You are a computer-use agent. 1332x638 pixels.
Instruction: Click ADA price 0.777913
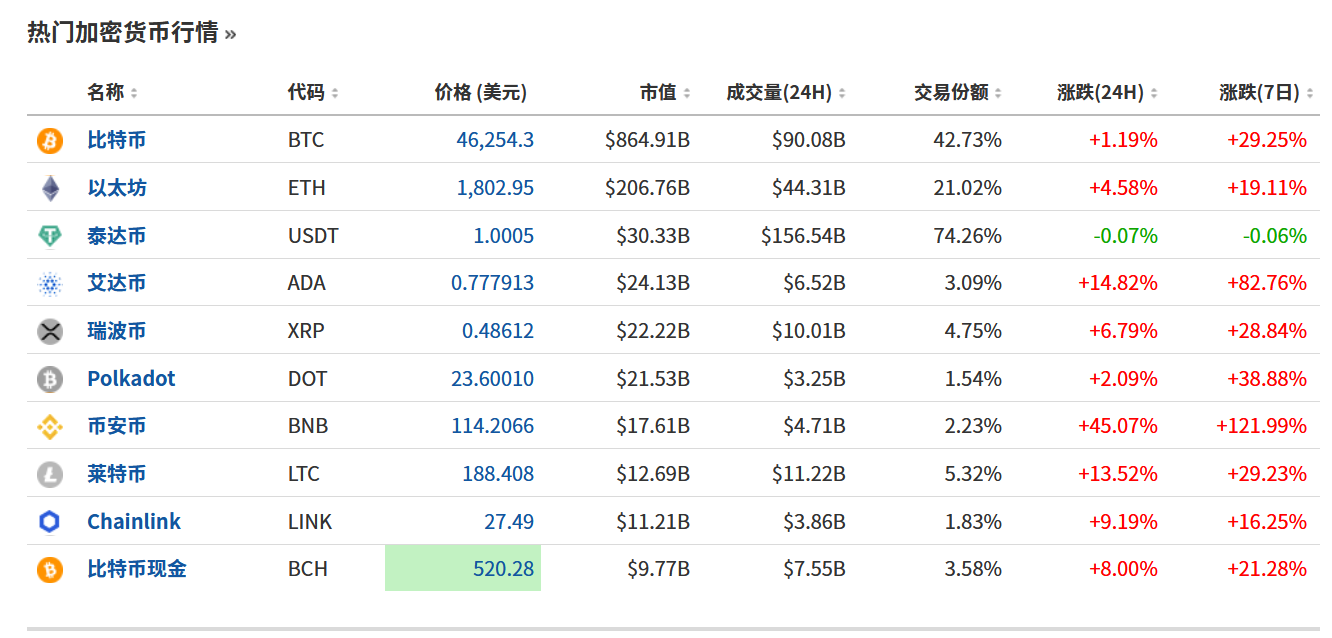pyautogui.click(x=492, y=283)
